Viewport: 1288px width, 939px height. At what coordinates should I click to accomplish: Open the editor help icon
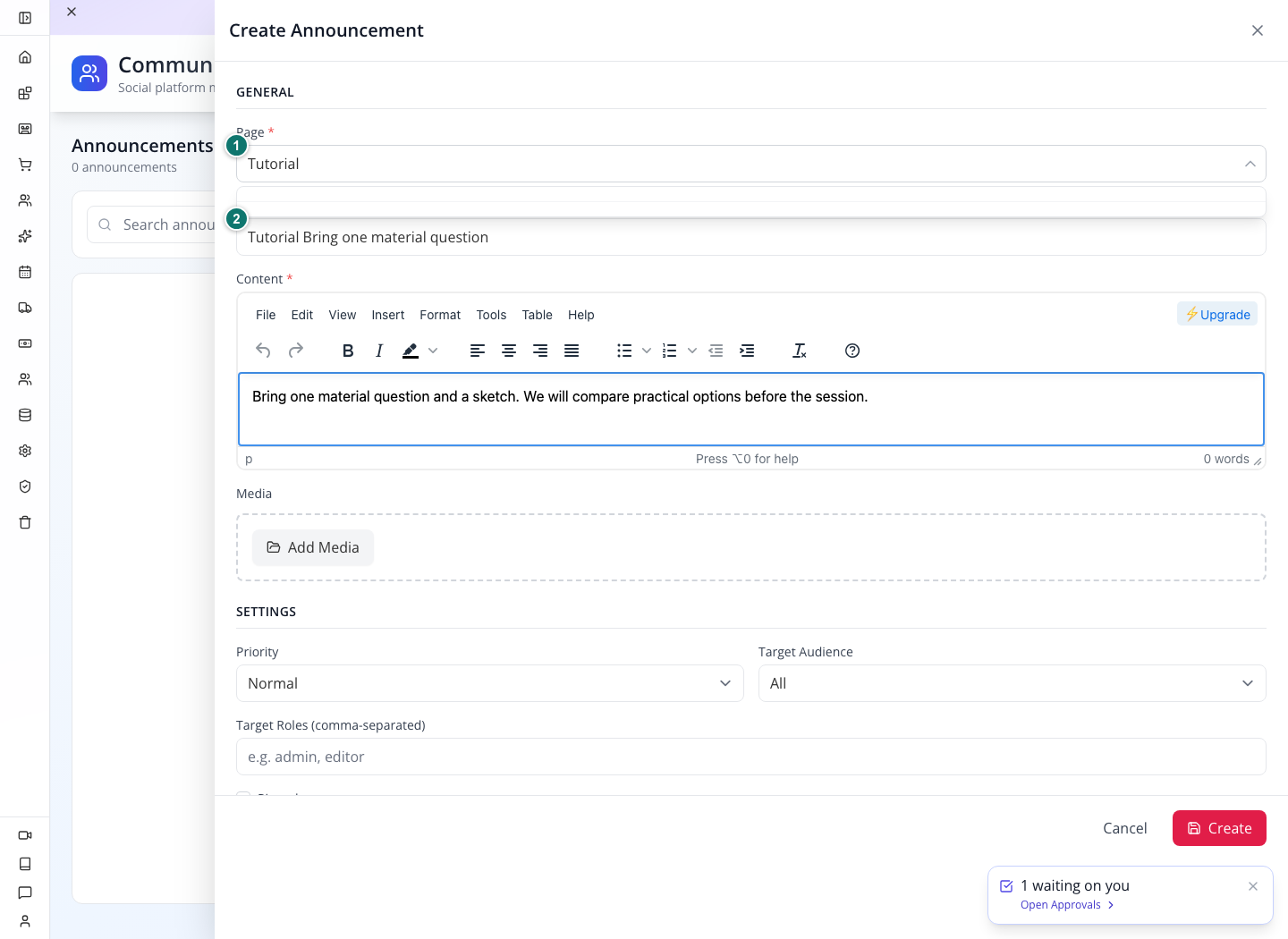coord(852,351)
